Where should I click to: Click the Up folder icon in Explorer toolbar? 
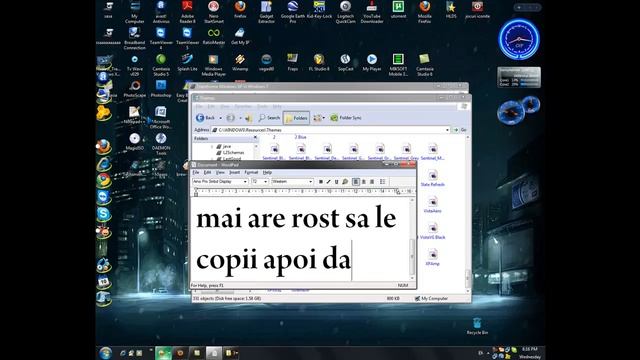249,118
